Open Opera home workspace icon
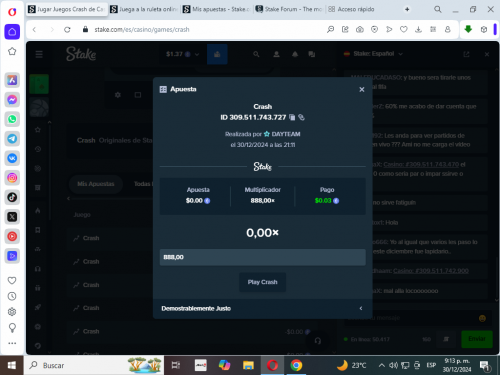This screenshot has width=500, height=375. [12, 32]
